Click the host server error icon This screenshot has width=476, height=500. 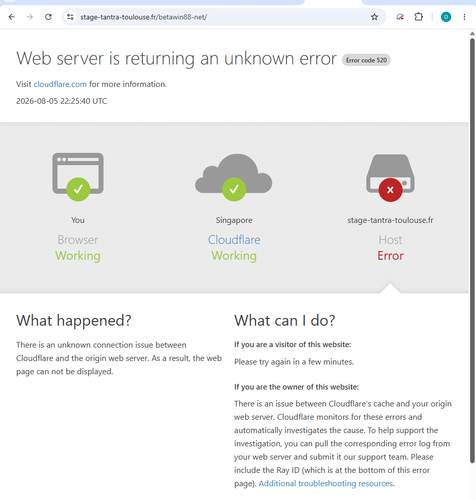390,178
